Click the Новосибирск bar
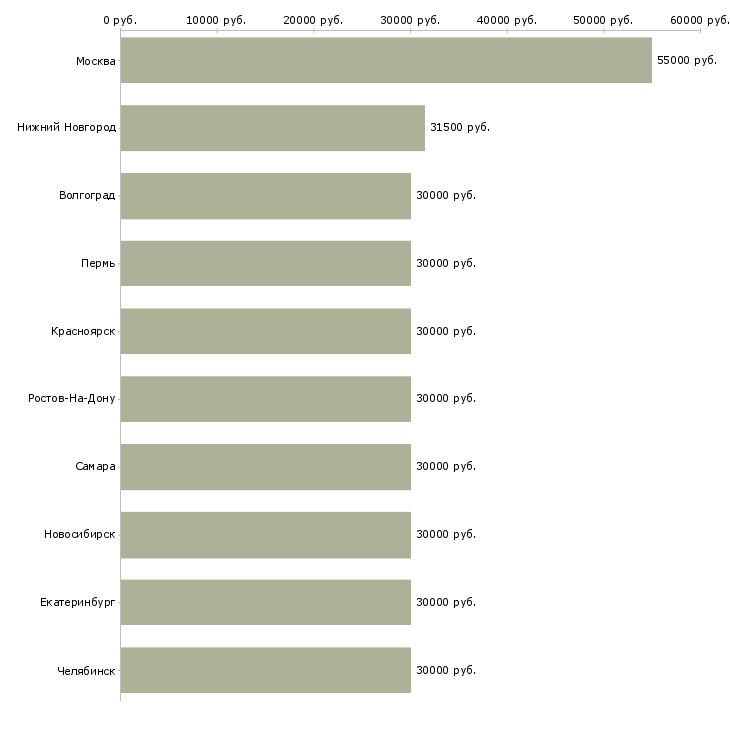This screenshot has height=730, width=730. [265, 534]
